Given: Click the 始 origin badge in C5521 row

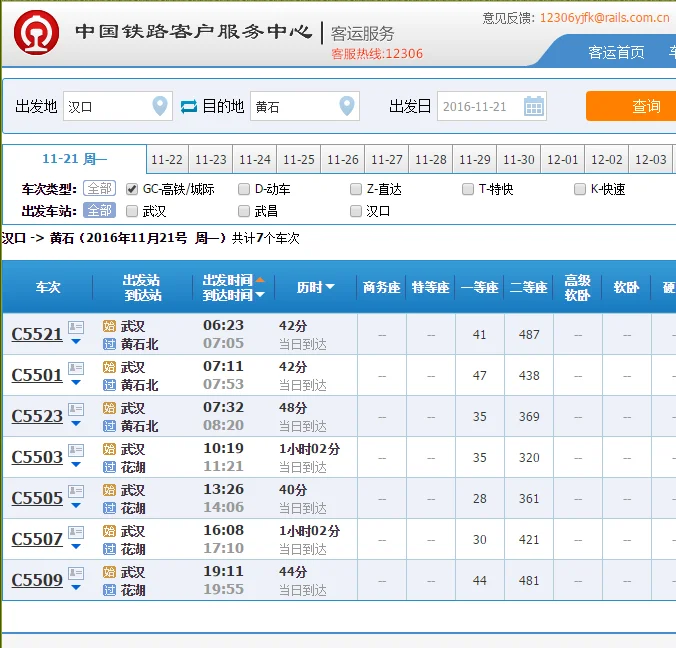Looking at the screenshot, I should coord(110,326).
